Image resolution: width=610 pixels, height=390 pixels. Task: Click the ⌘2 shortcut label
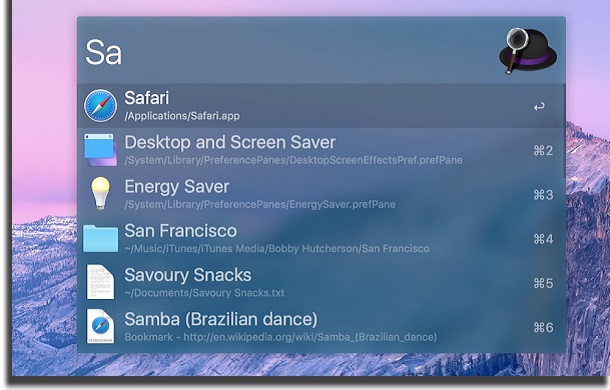coord(543,150)
